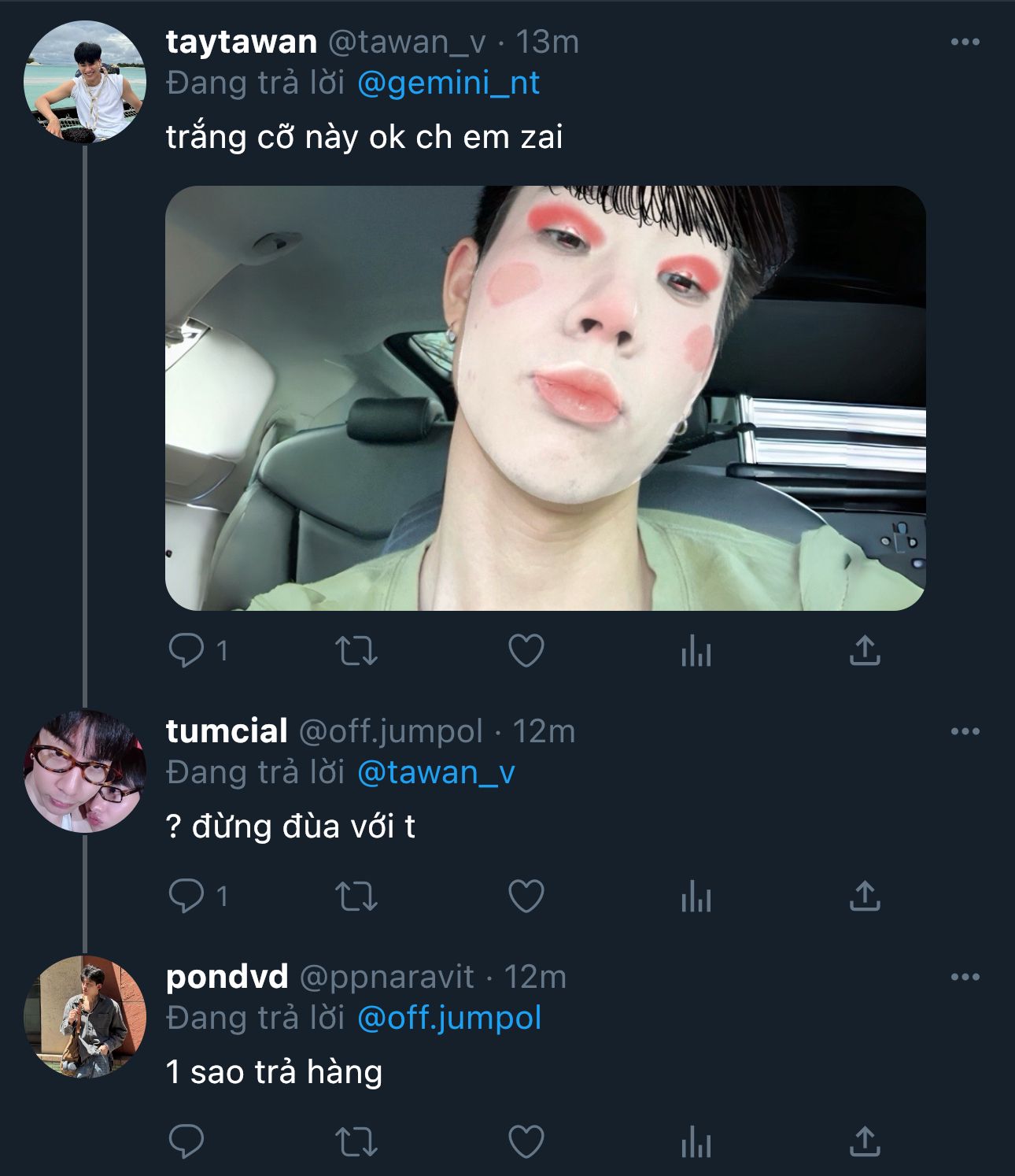View analytics for pondvd's tweet

[696, 1142]
